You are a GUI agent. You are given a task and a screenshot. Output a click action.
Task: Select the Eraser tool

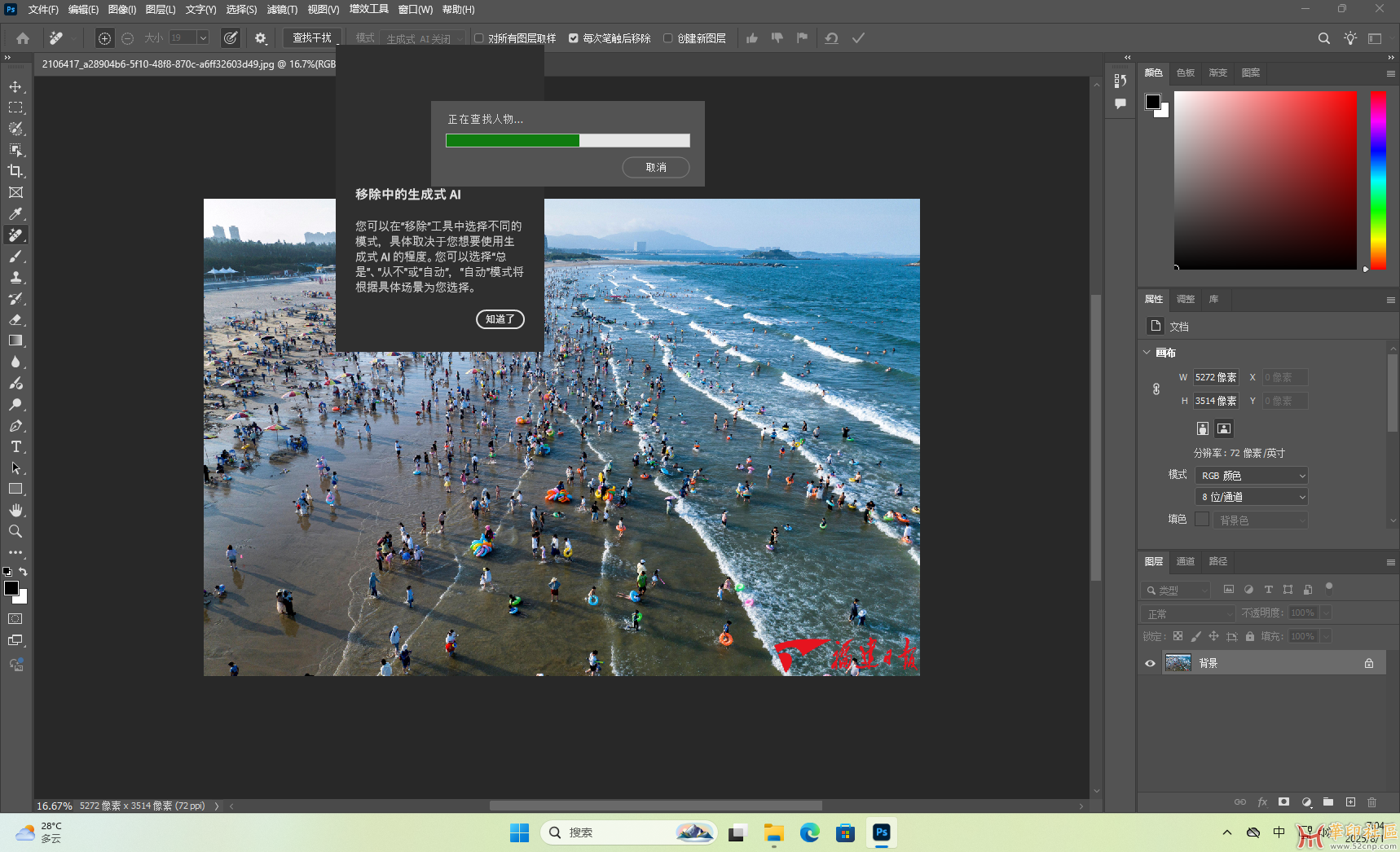pyautogui.click(x=15, y=319)
